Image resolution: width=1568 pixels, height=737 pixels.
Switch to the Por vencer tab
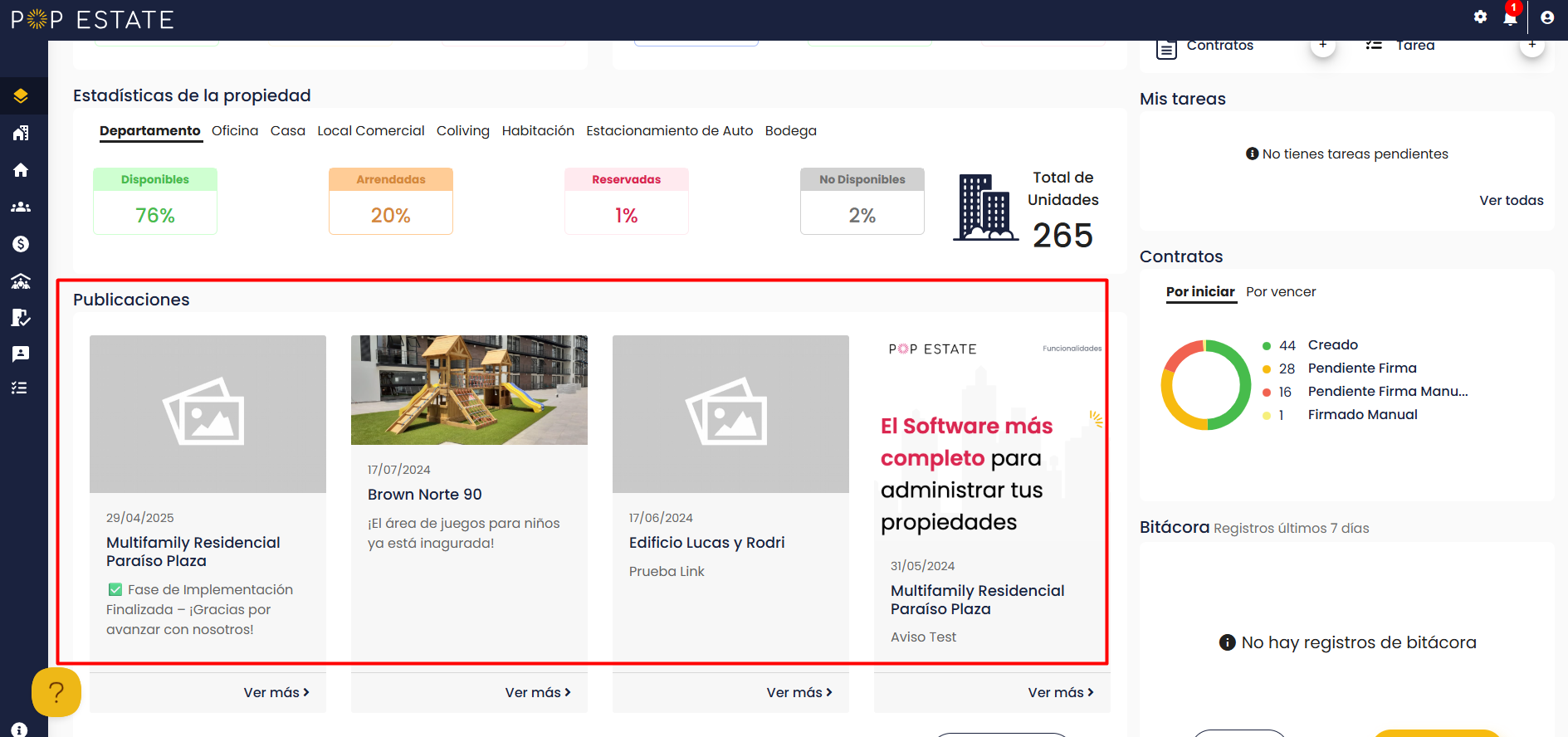click(1281, 291)
